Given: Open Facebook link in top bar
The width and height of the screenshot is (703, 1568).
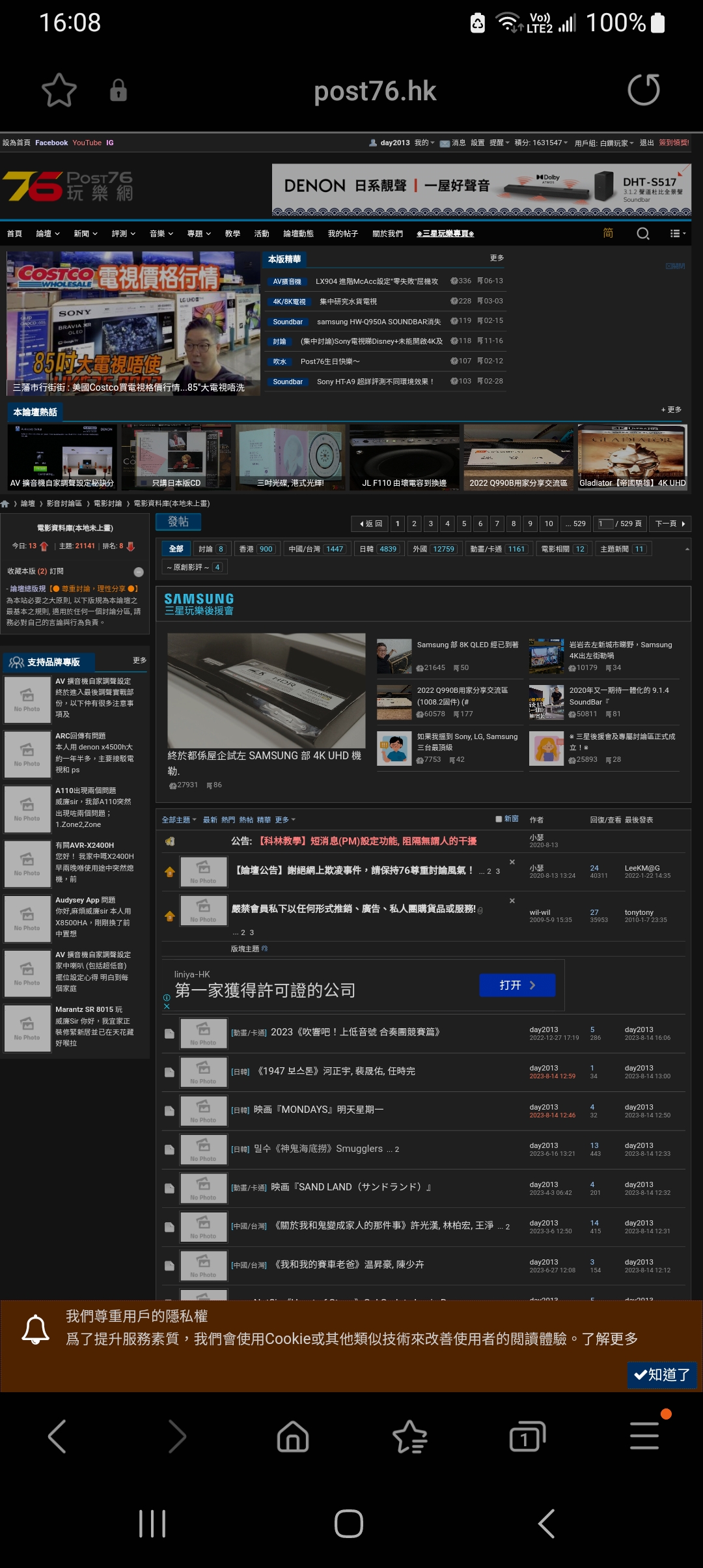Looking at the screenshot, I should coord(51,143).
